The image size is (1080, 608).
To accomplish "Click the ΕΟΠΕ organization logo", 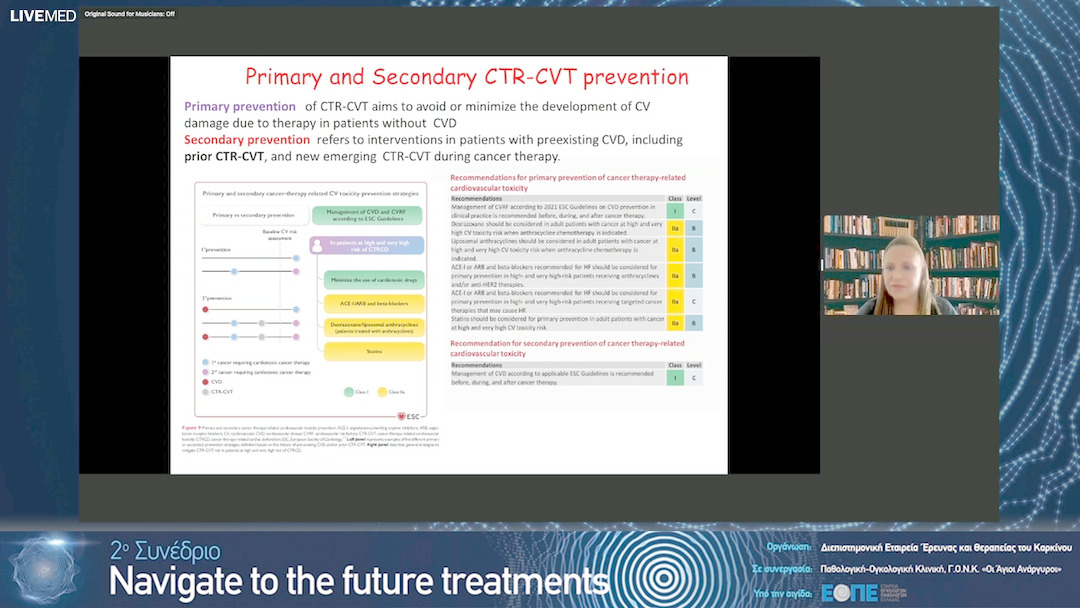I will 850,591.
